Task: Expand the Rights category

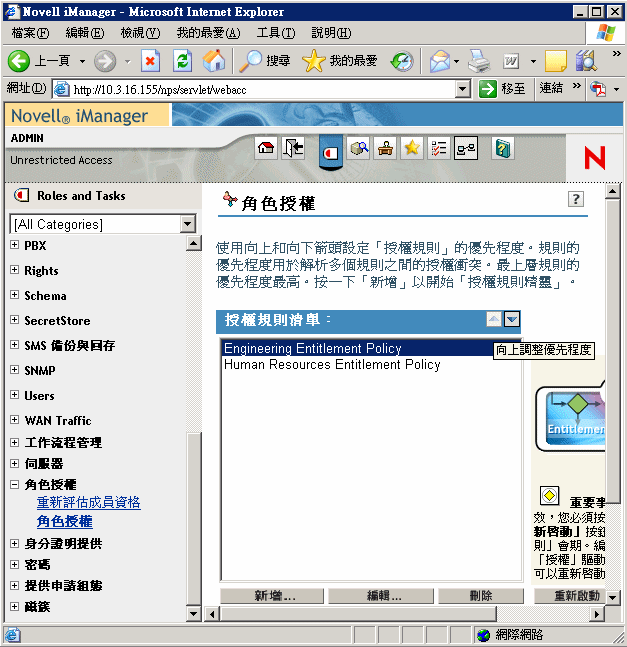Action: 14,270
